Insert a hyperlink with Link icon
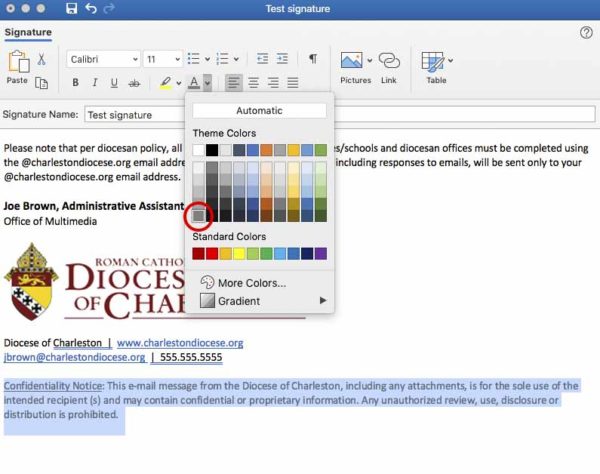 click(x=389, y=64)
